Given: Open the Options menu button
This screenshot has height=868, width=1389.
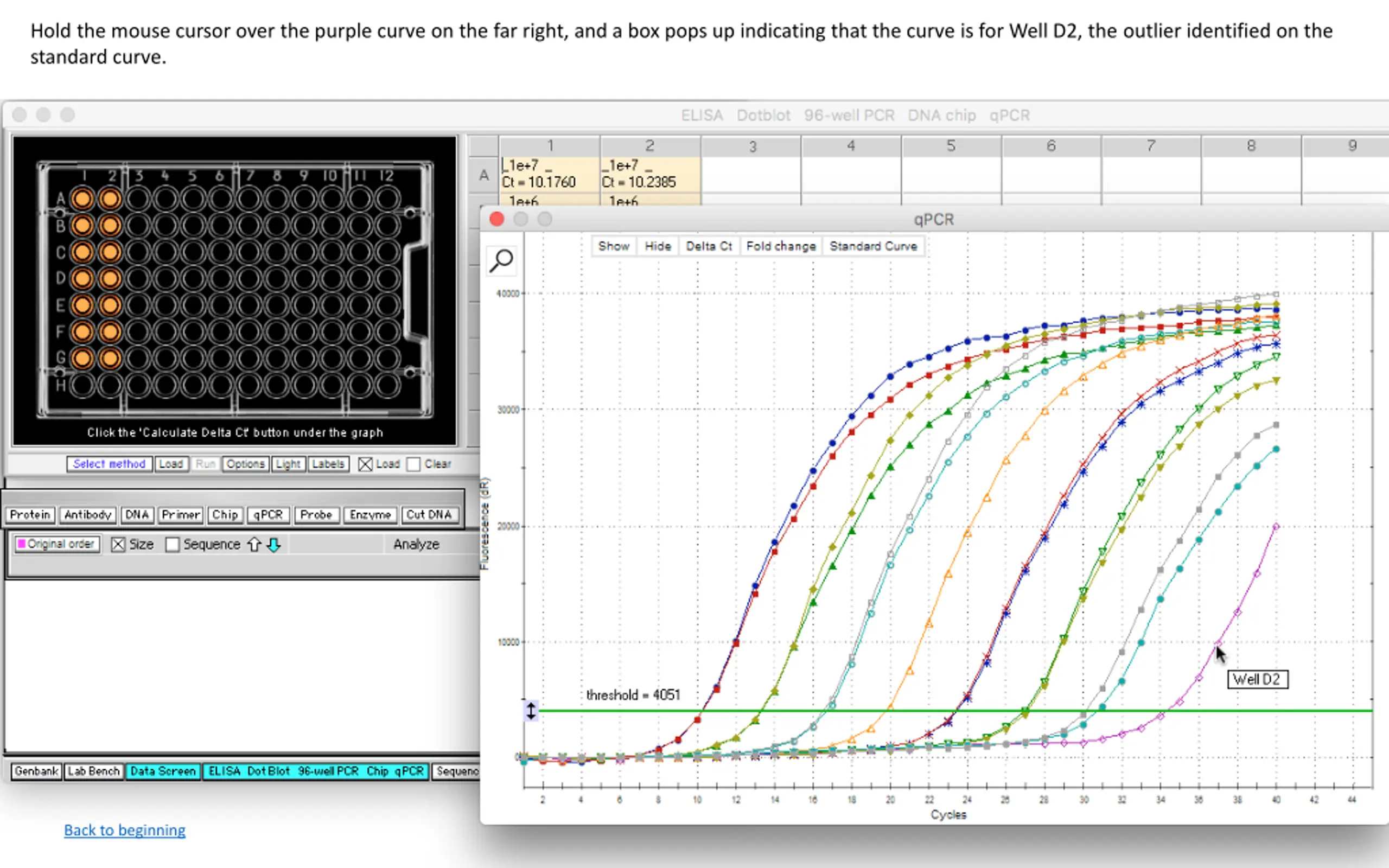Looking at the screenshot, I should click(245, 464).
